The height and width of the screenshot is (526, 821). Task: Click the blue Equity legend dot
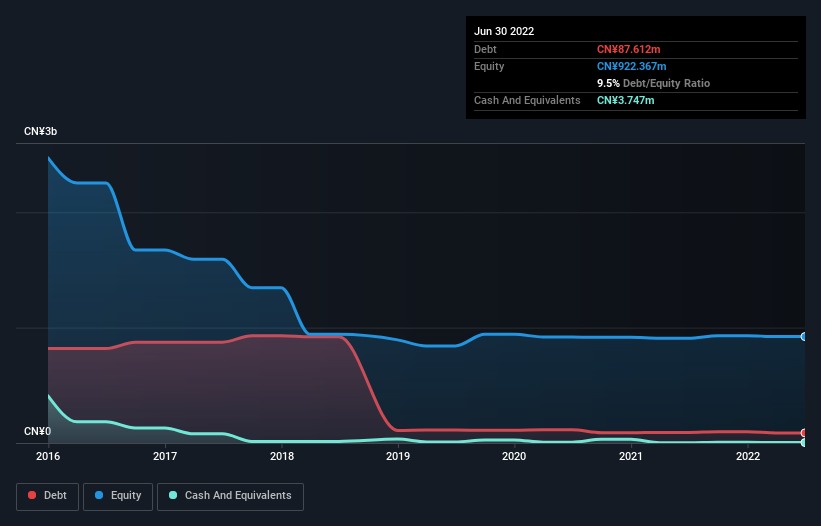(99, 495)
